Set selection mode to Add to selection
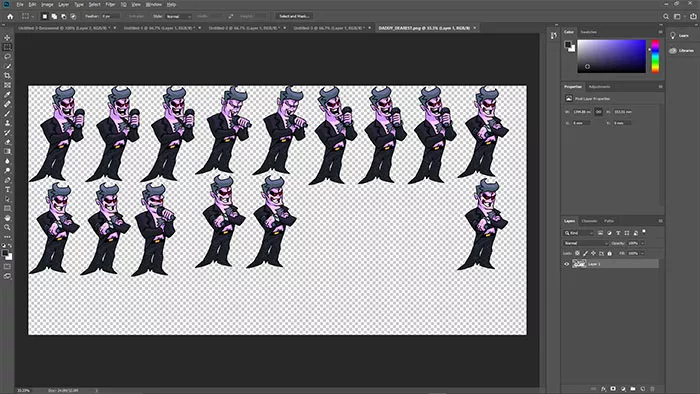Image resolution: width=700 pixels, height=394 pixels. tap(54, 17)
